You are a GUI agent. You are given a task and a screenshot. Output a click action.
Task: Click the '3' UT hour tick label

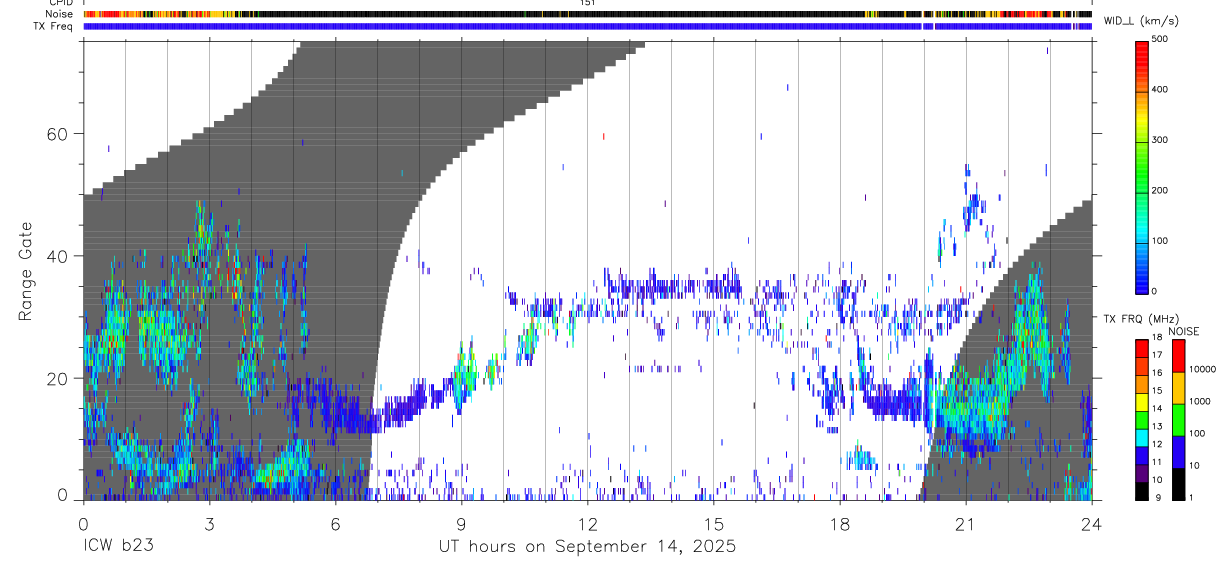coord(209,524)
